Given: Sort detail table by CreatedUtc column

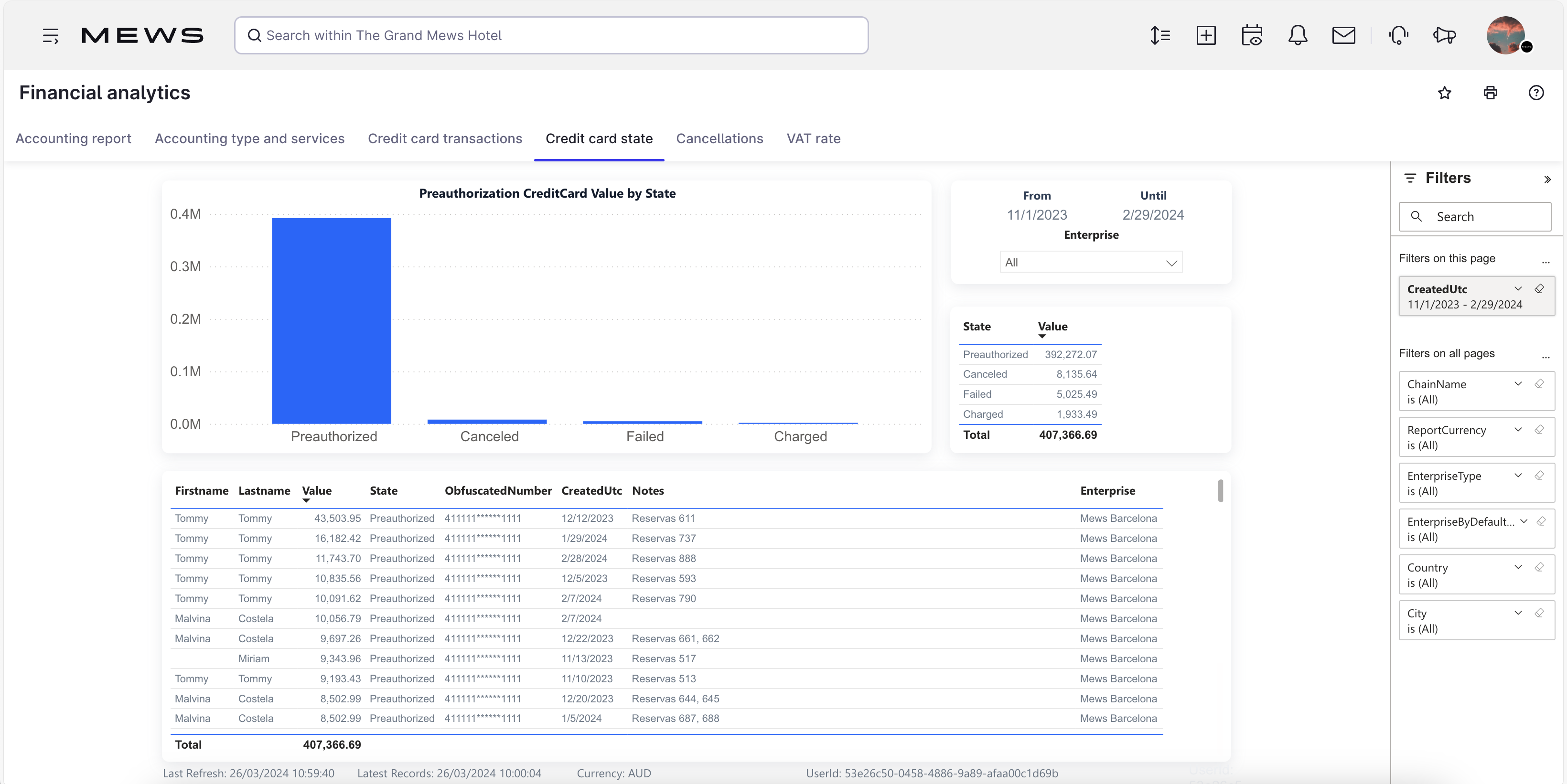Looking at the screenshot, I should click(x=591, y=491).
